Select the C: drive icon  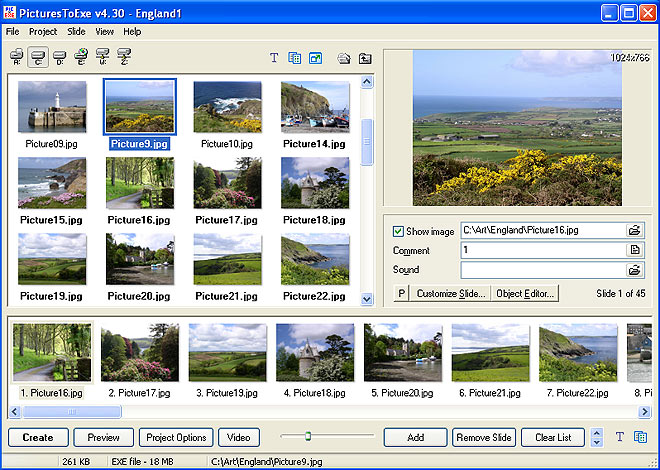pos(39,58)
